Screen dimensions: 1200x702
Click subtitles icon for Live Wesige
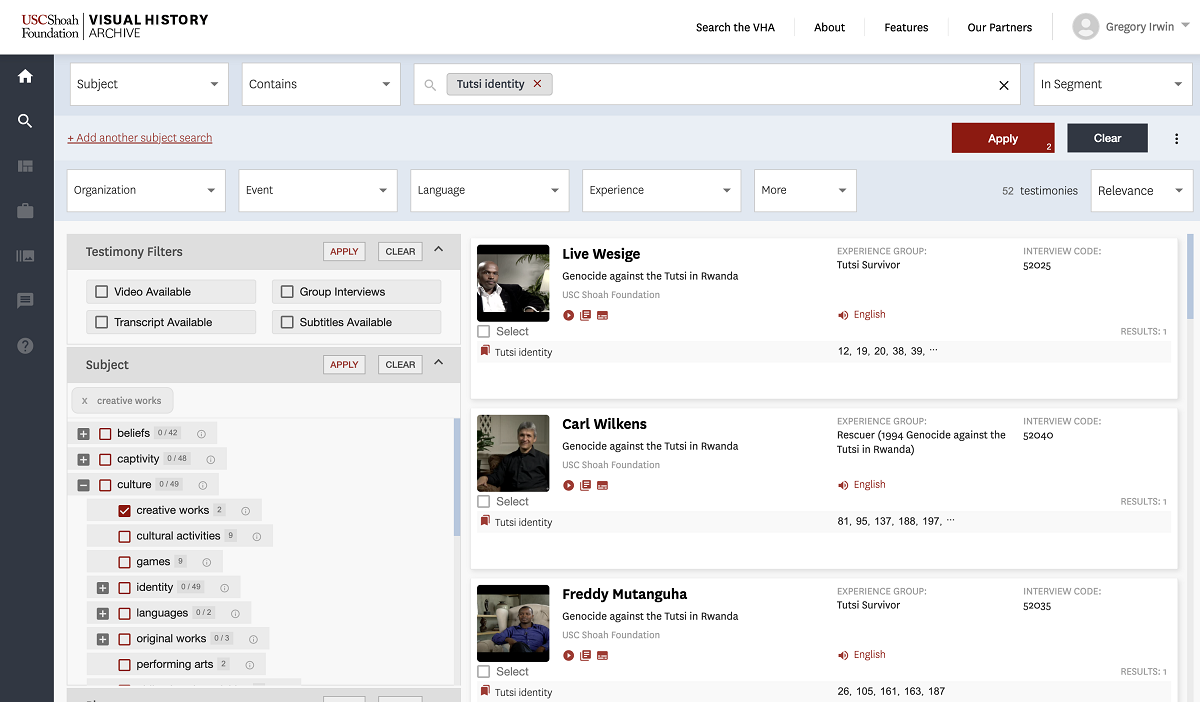click(x=602, y=316)
